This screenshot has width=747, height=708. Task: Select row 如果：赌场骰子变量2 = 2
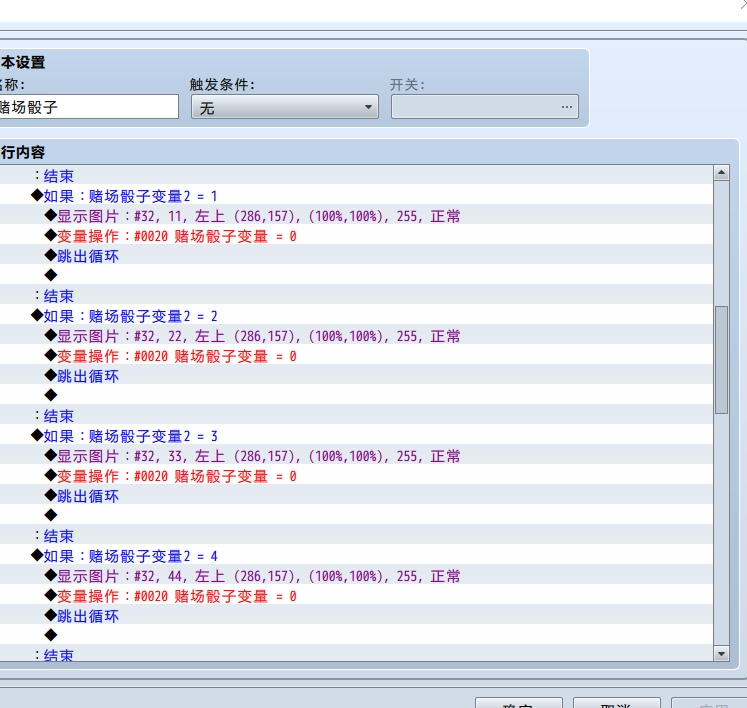[356, 316]
